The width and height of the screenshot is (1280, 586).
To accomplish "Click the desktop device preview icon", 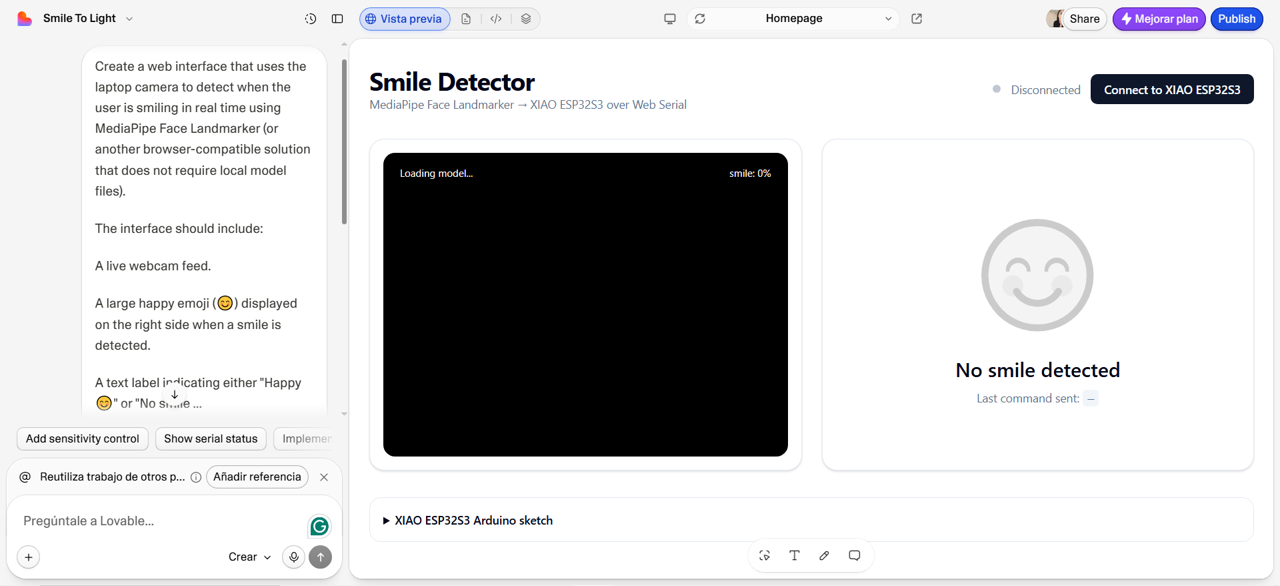I will pyautogui.click(x=670, y=19).
